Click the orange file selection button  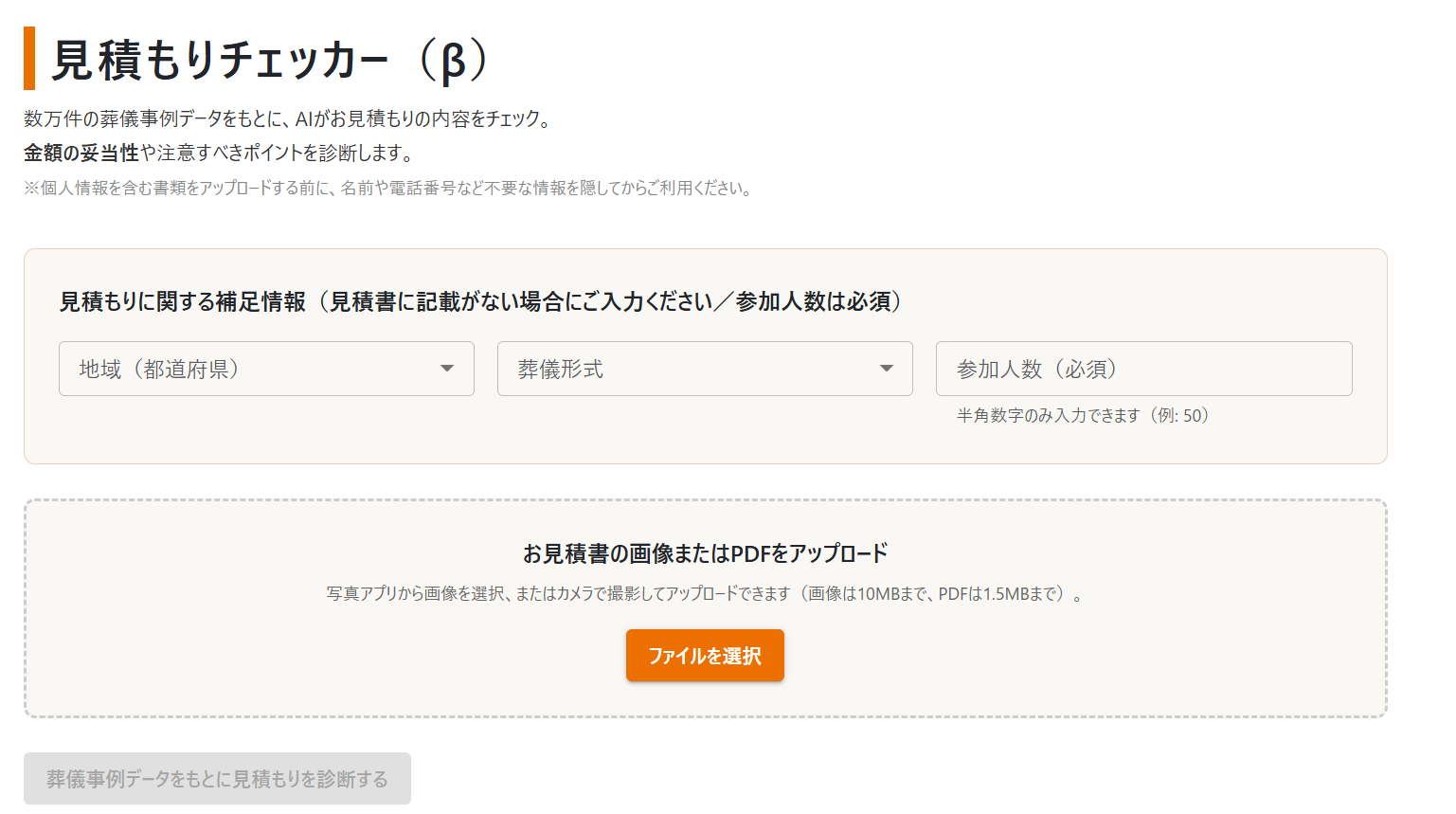[x=705, y=655]
